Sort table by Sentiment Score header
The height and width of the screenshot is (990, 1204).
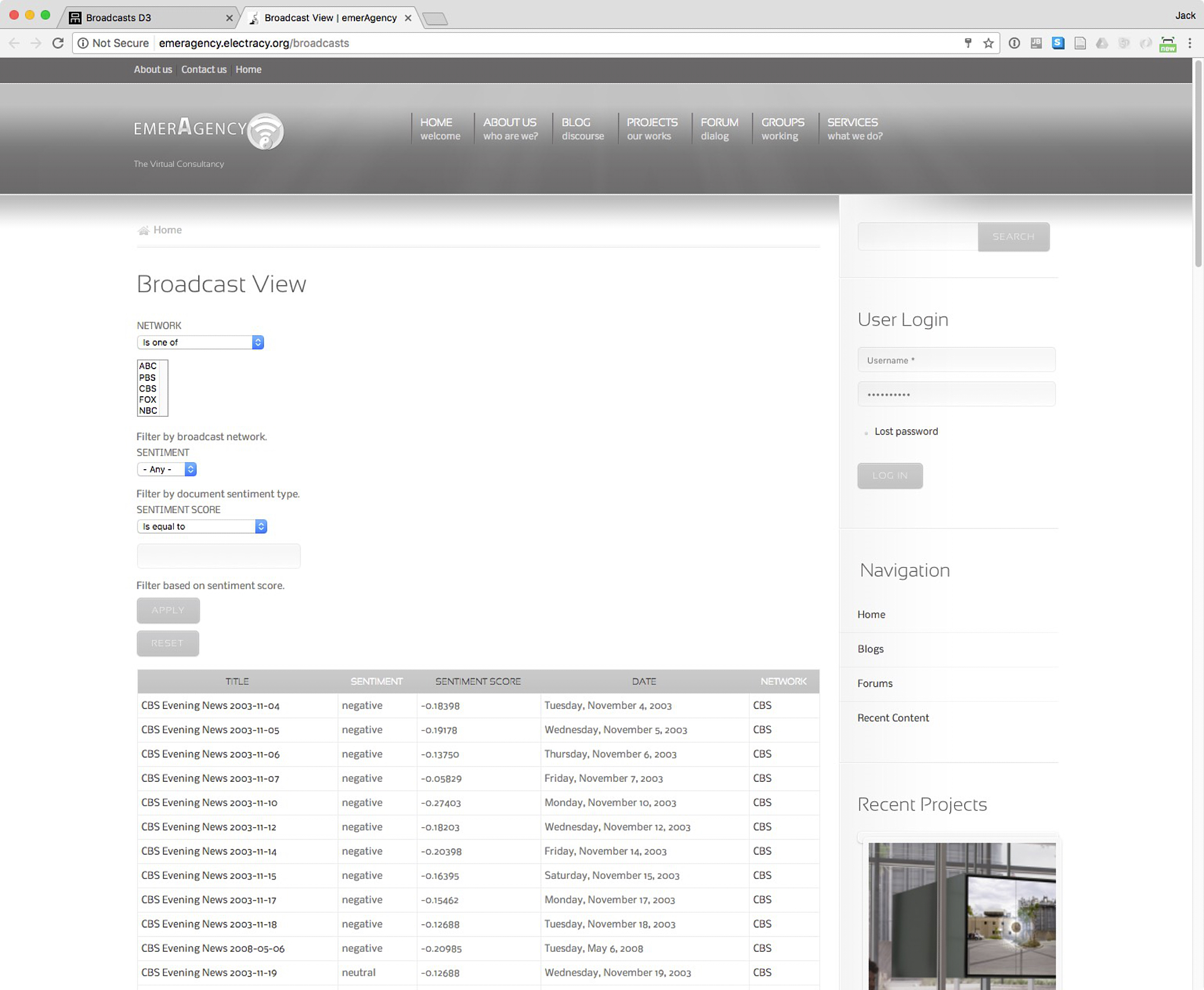(x=477, y=681)
